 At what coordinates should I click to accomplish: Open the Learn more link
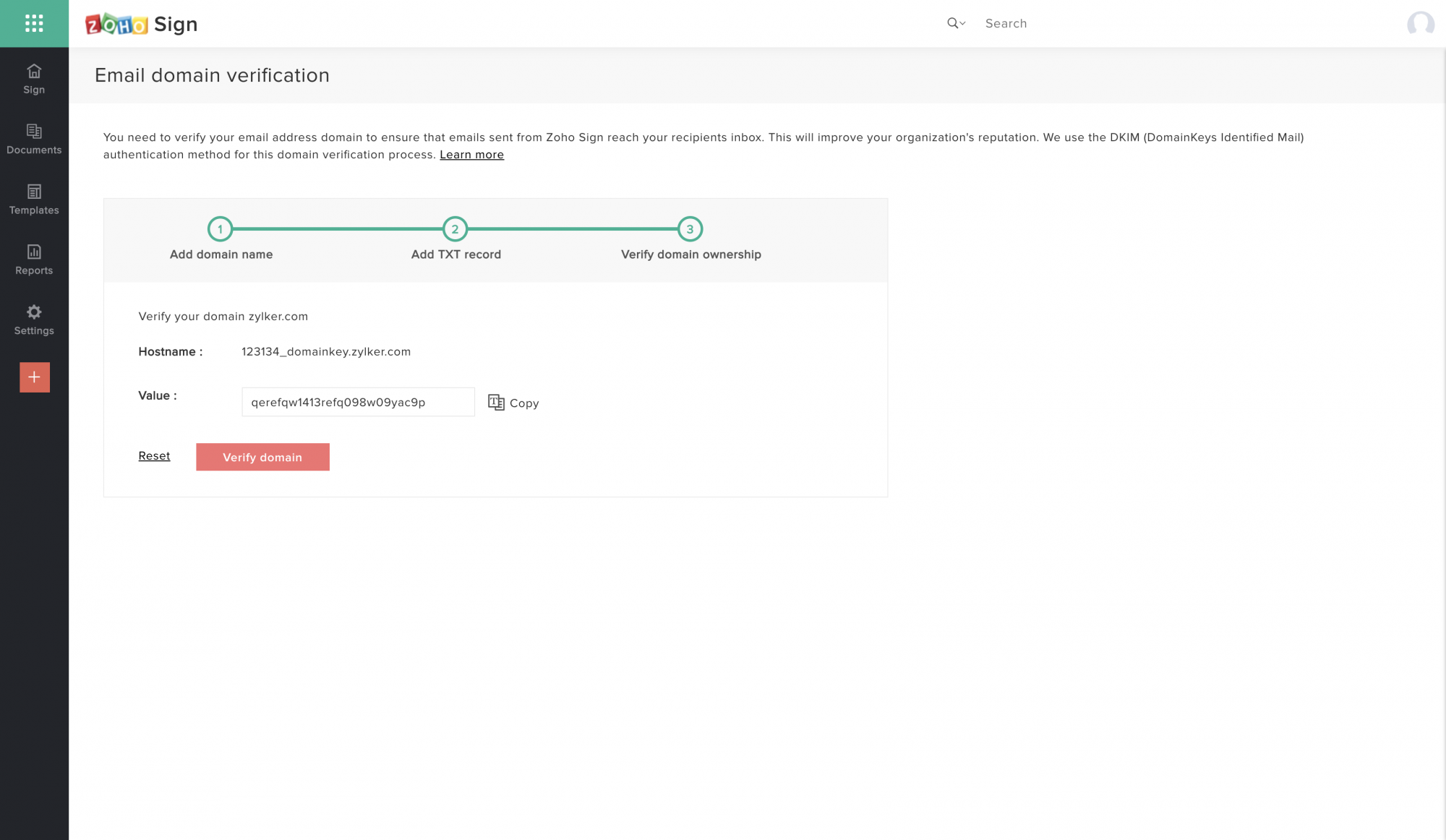[x=471, y=155]
